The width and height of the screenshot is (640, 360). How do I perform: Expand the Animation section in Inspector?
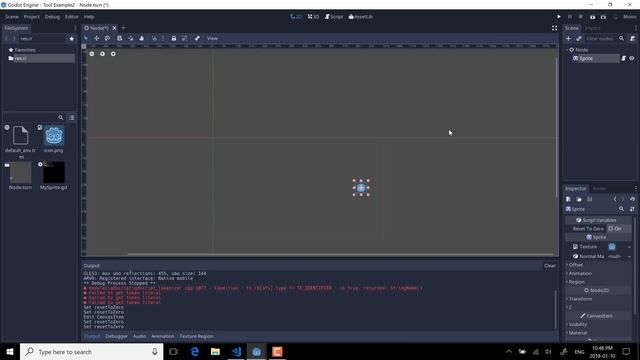[579, 273]
